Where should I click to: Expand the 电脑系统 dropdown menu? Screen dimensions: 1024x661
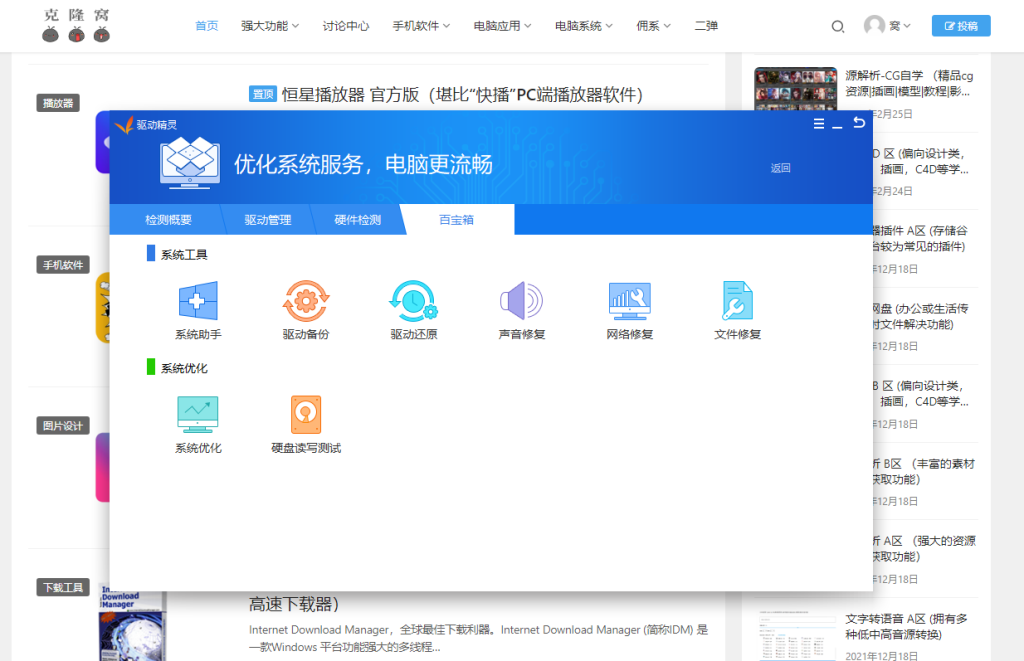coord(584,25)
